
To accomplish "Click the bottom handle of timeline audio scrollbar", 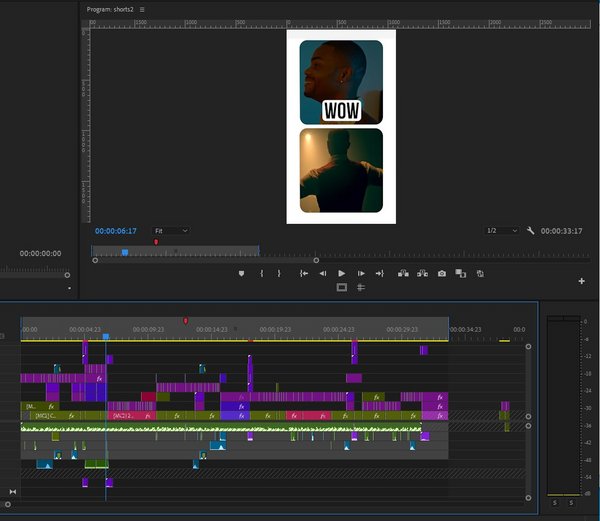I will click(528, 498).
